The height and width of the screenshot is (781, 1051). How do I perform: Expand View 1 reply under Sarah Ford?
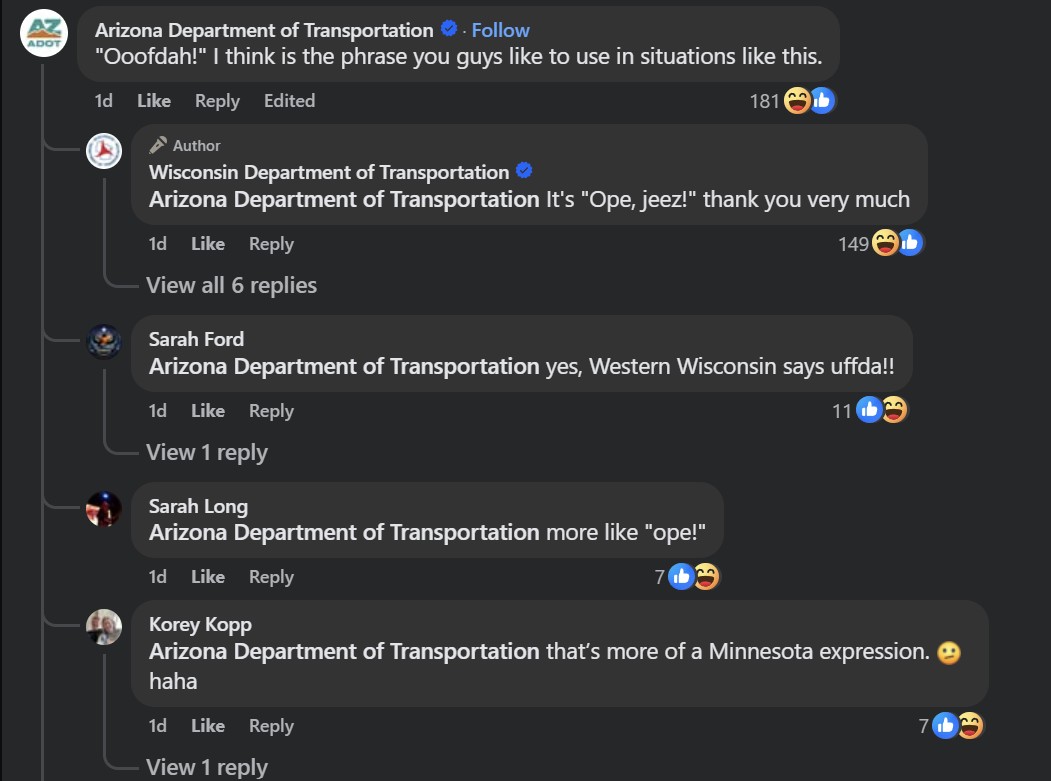pyautogui.click(x=206, y=453)
